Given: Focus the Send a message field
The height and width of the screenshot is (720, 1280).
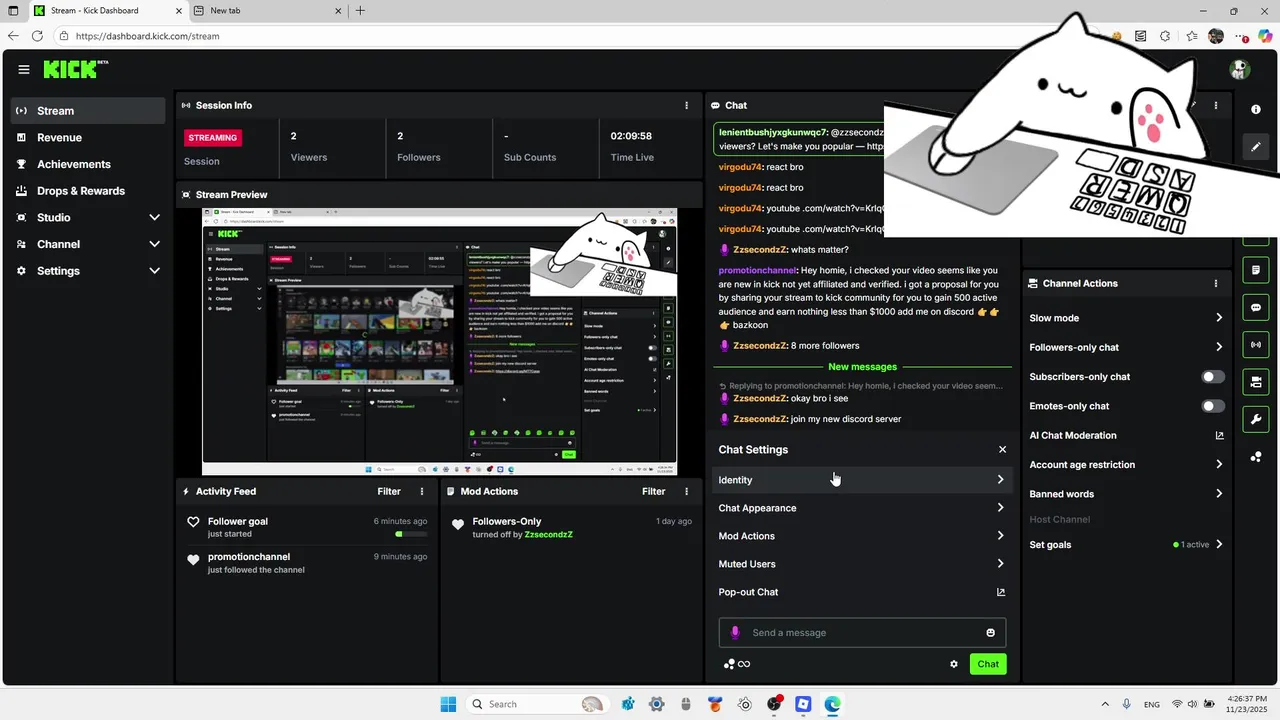Looking at the screenshot, I should tap(862, 633).
